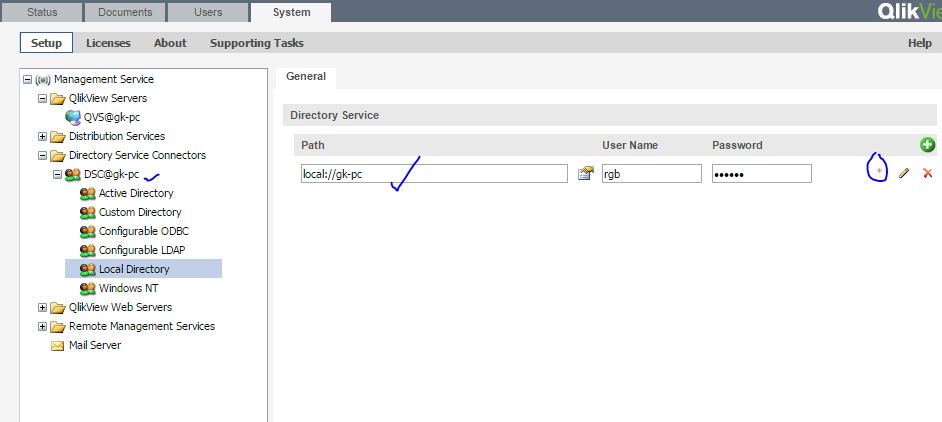This screenshot has height=422, width=942.
Task: Click the Password input field
Action: coord(762,173)
